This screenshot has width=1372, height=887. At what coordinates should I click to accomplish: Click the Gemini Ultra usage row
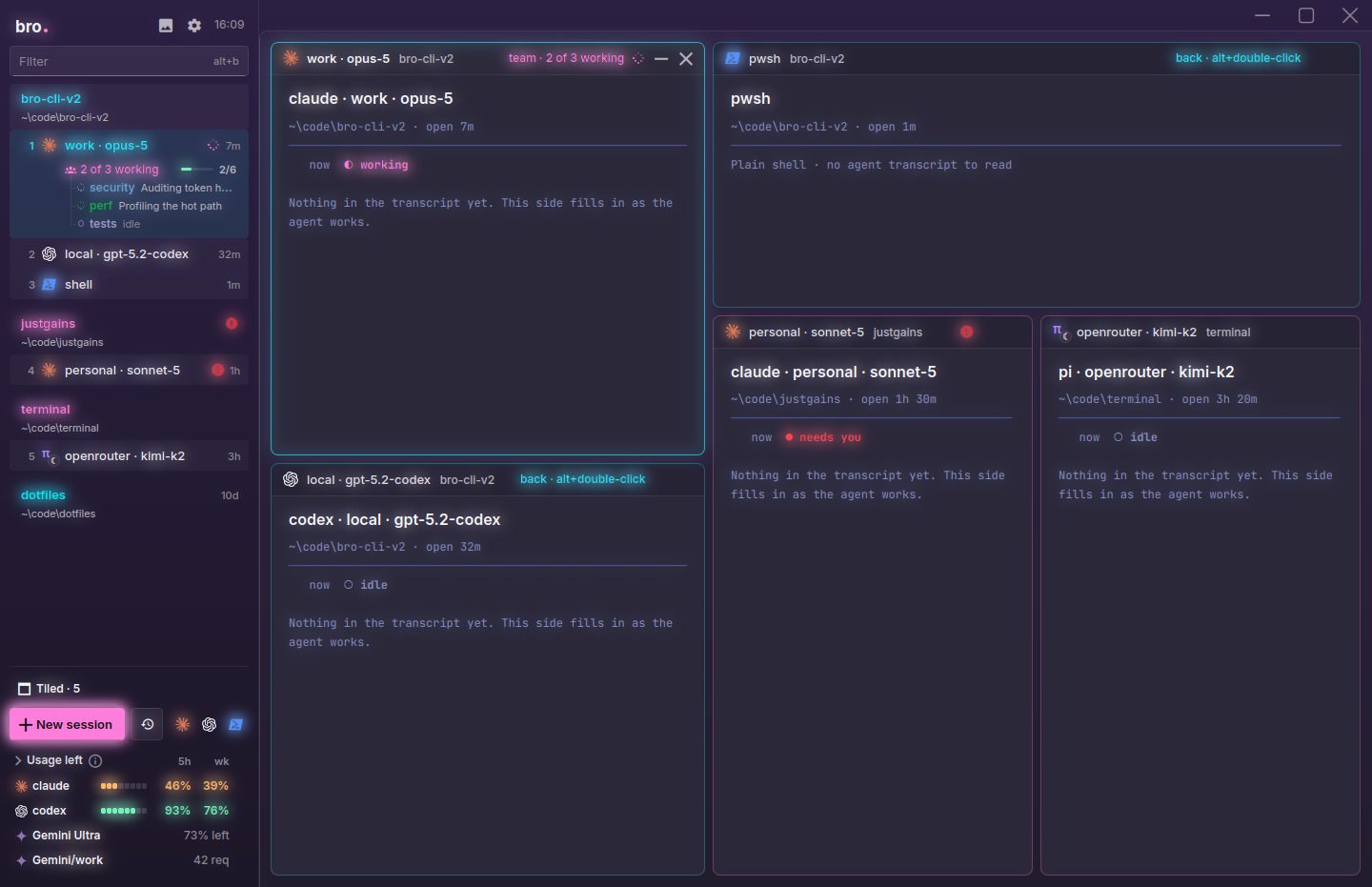pos(122,836)
